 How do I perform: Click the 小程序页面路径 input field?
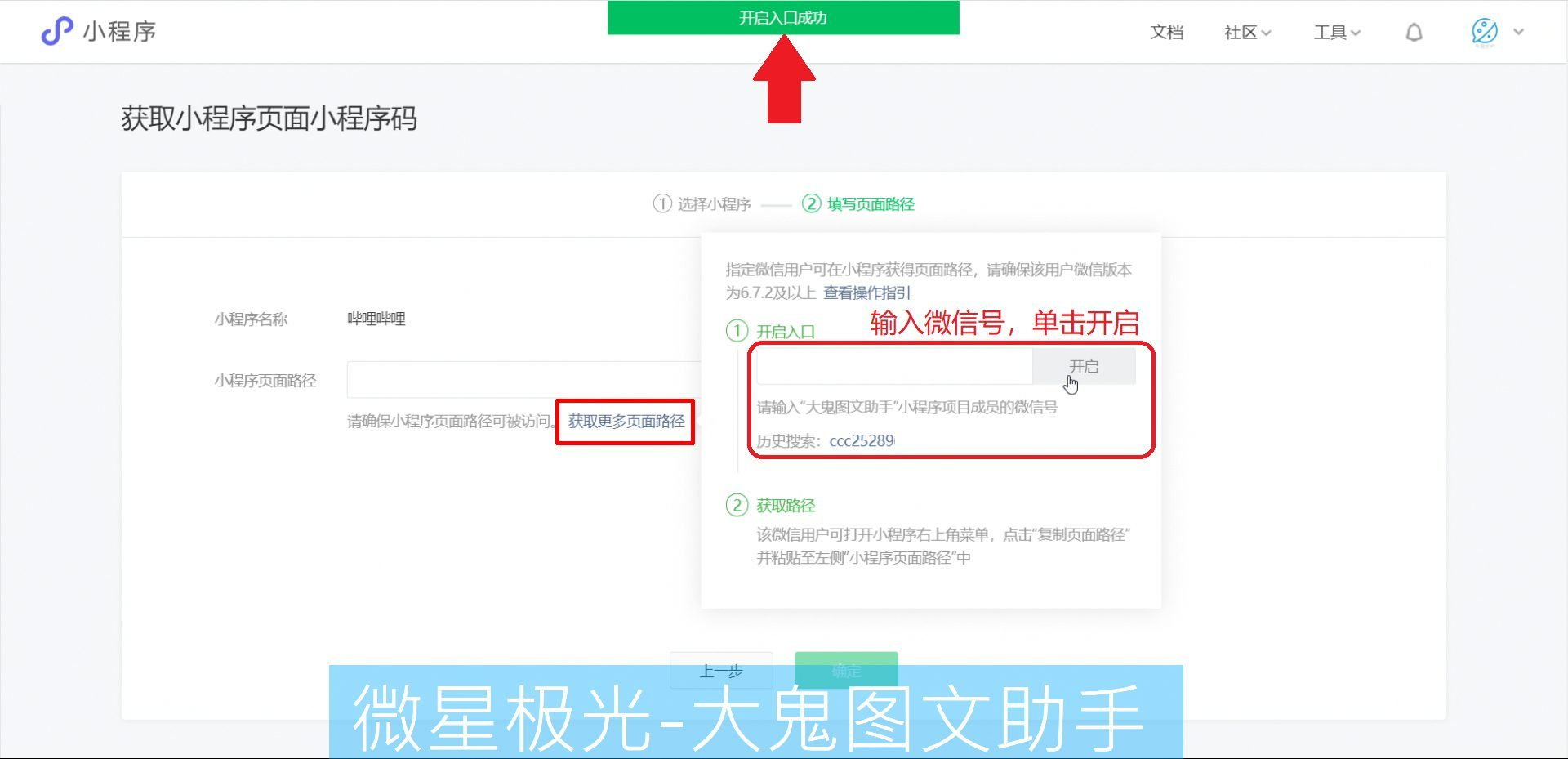pos(523,379)
